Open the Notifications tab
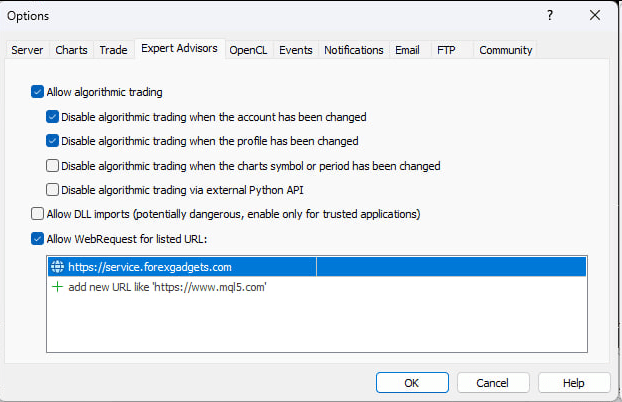This screenshot has width=622, height=402. tap(354, 50)
